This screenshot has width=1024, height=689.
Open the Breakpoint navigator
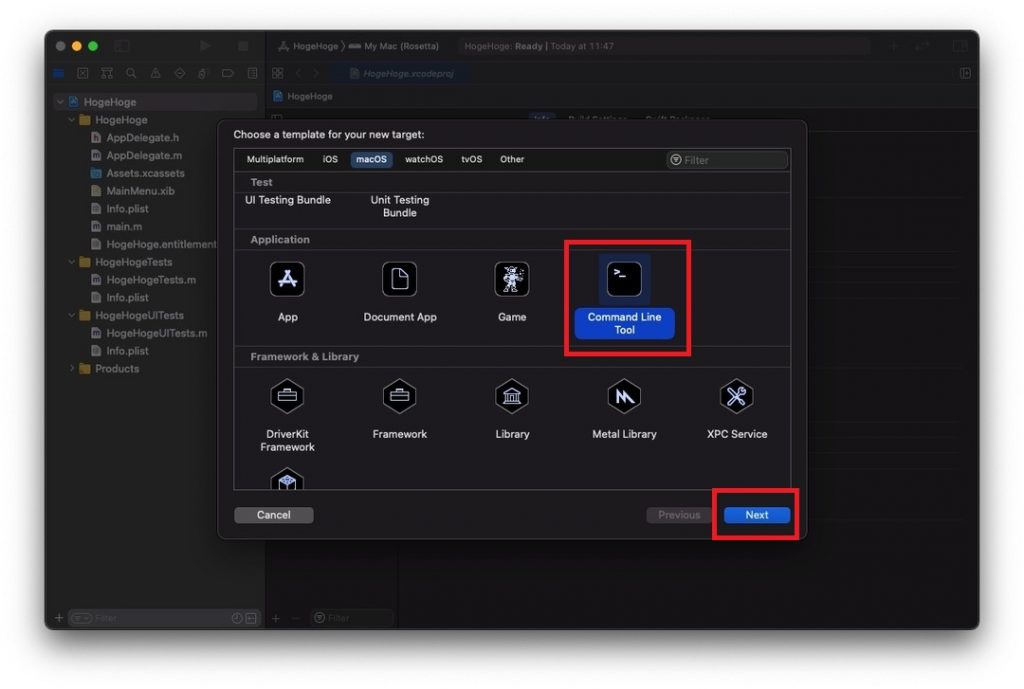pos(227,73)
